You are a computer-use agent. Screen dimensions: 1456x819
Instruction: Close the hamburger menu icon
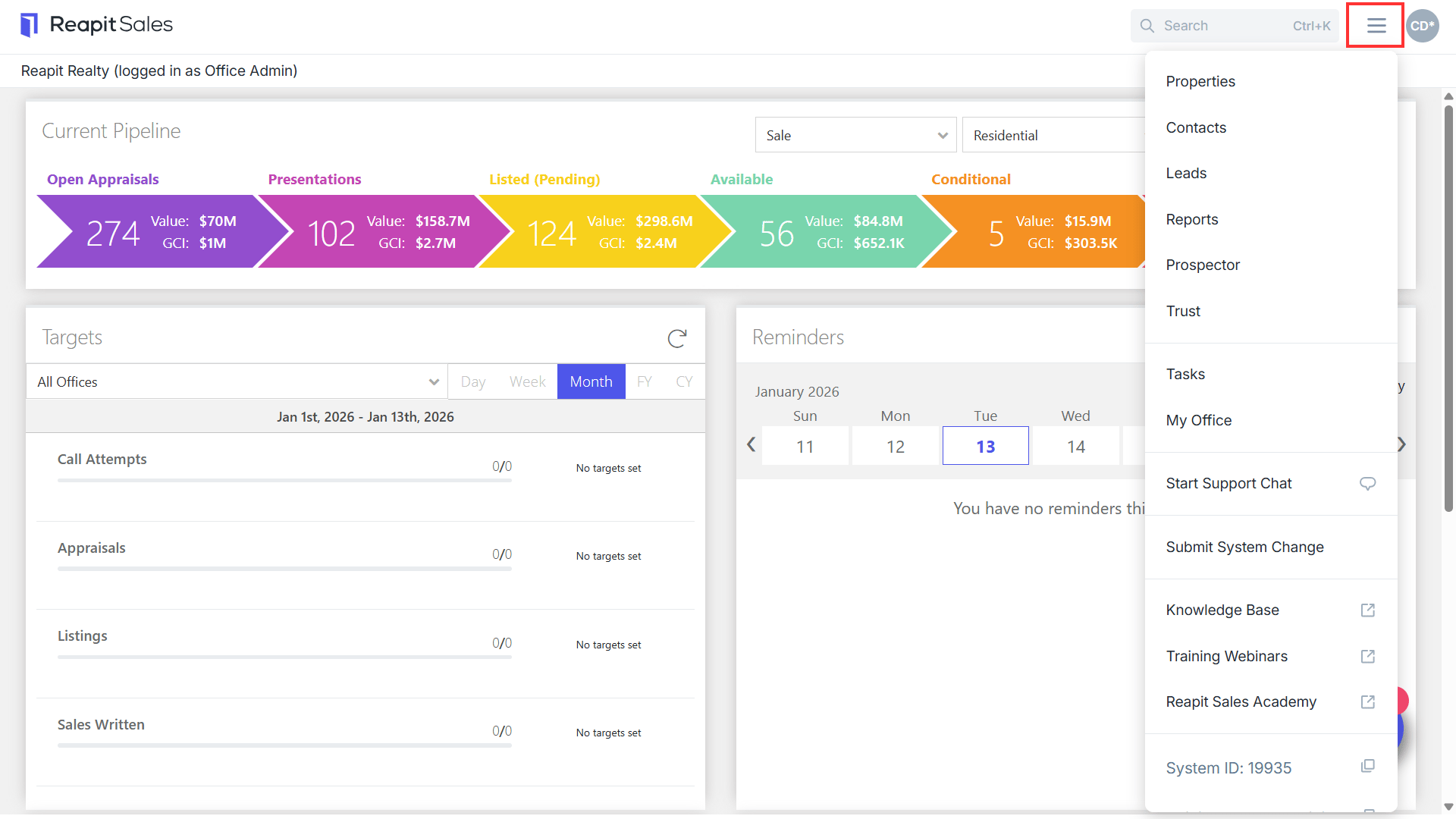point(1376,26)
